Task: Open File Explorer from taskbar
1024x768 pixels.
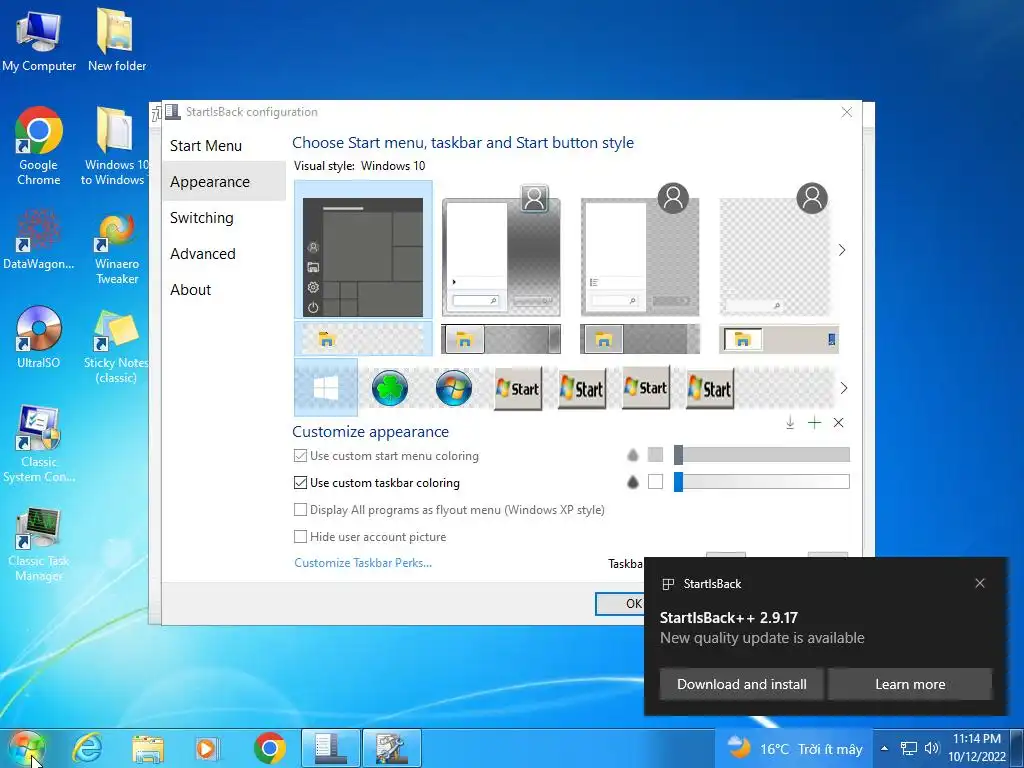Action: tap(148, 748)
